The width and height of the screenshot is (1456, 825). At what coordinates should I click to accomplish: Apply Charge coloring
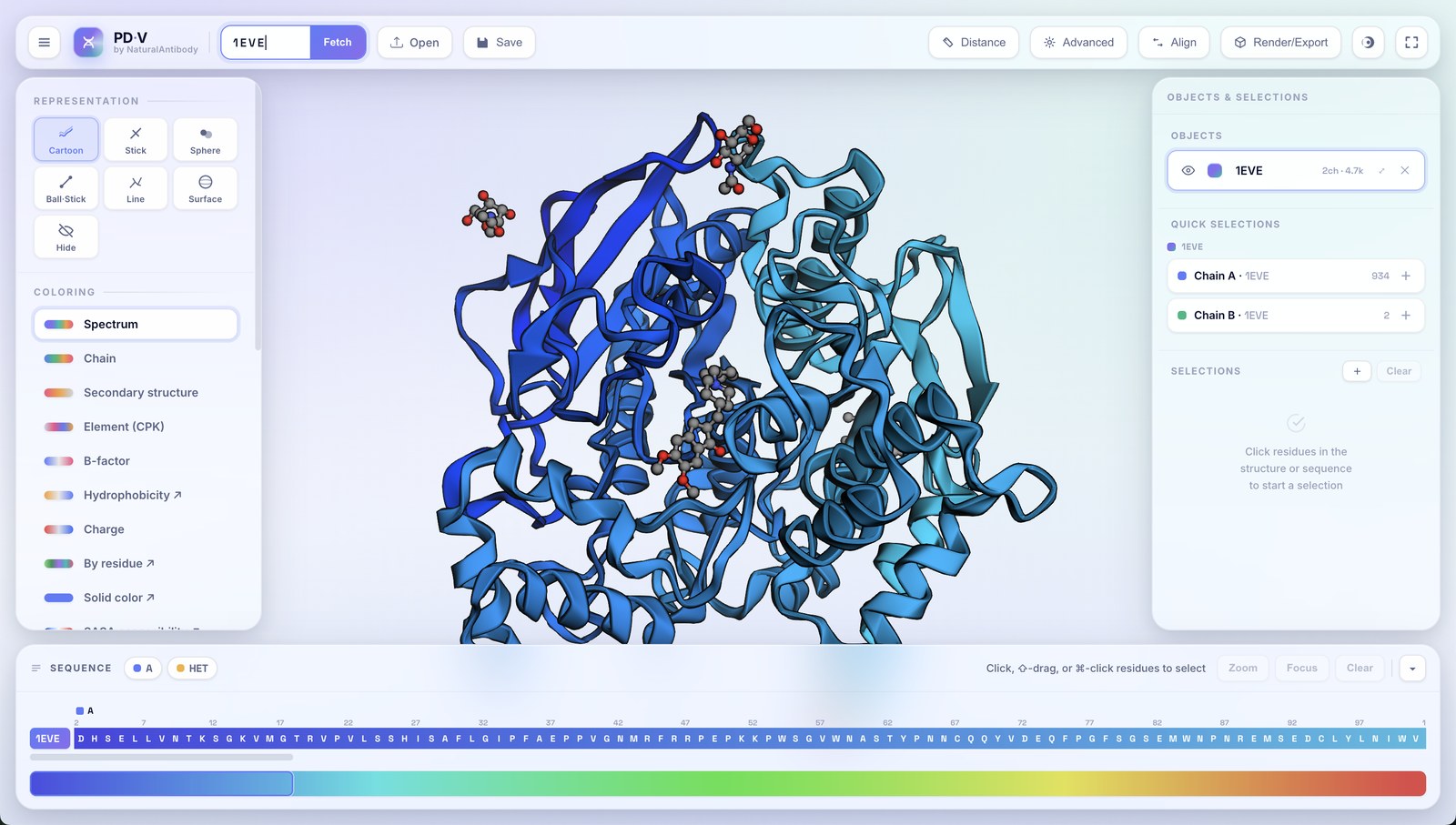(136, 529)
